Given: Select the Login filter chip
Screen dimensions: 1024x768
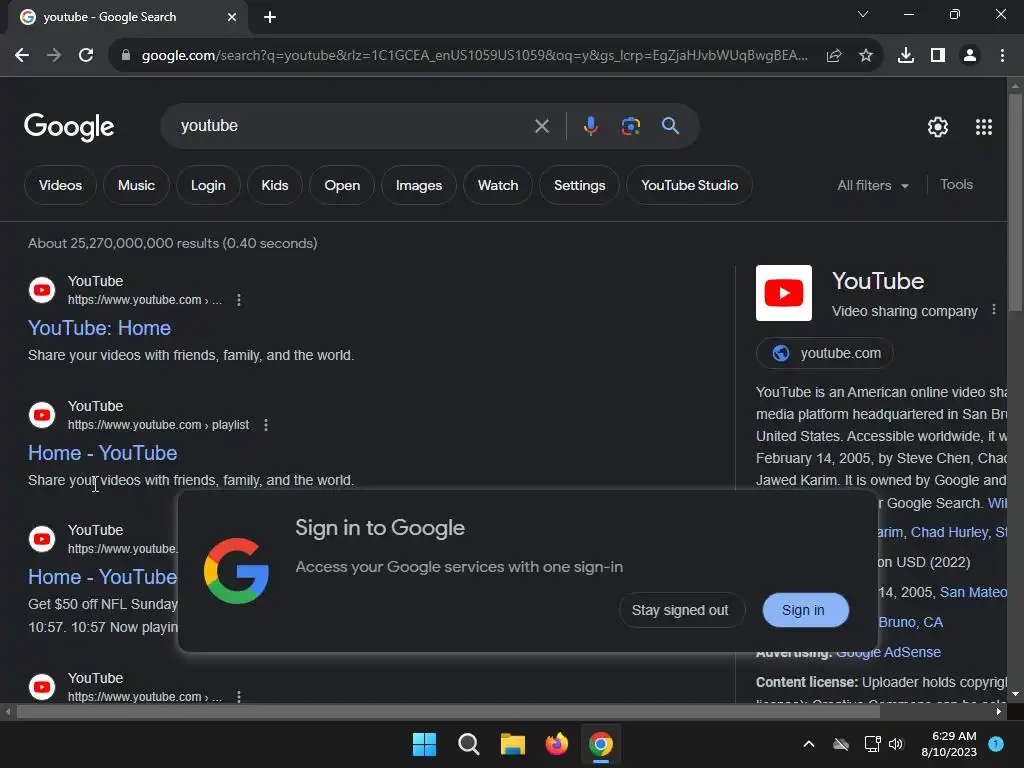Looking at the screenshot, I should click(x=208, y=185).
